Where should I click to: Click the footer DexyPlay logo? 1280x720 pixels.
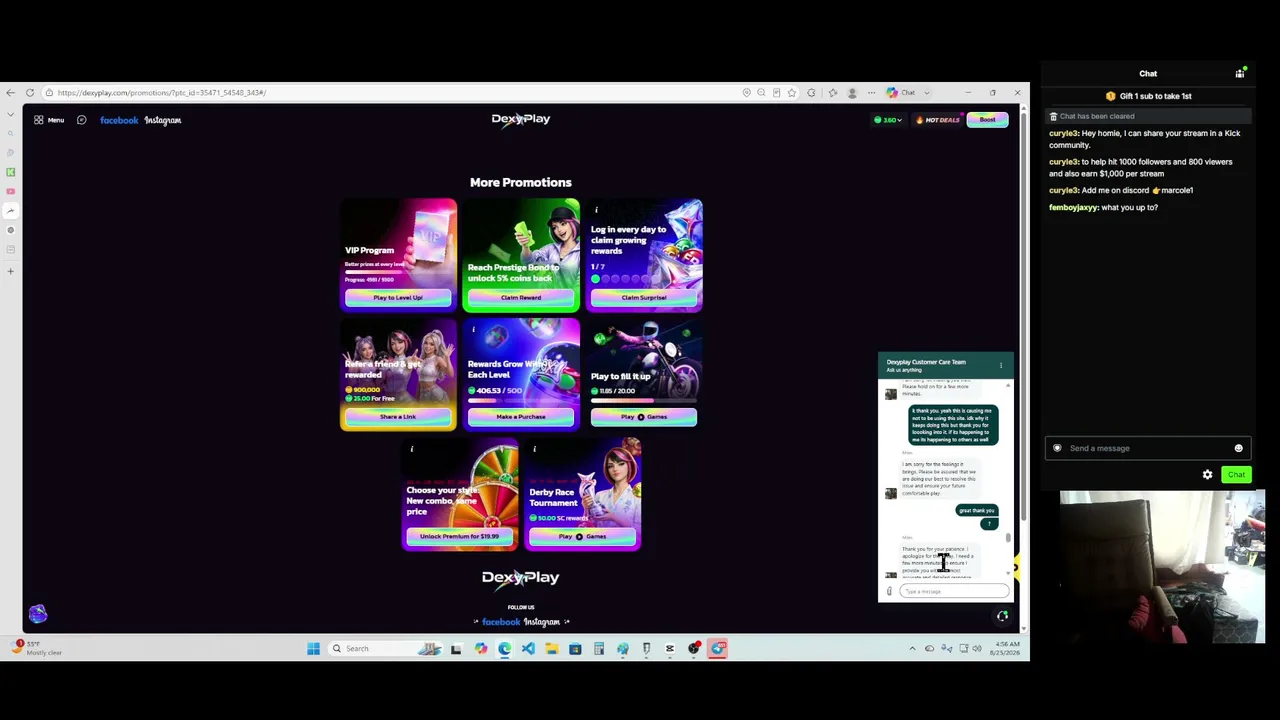coord(521,578)
